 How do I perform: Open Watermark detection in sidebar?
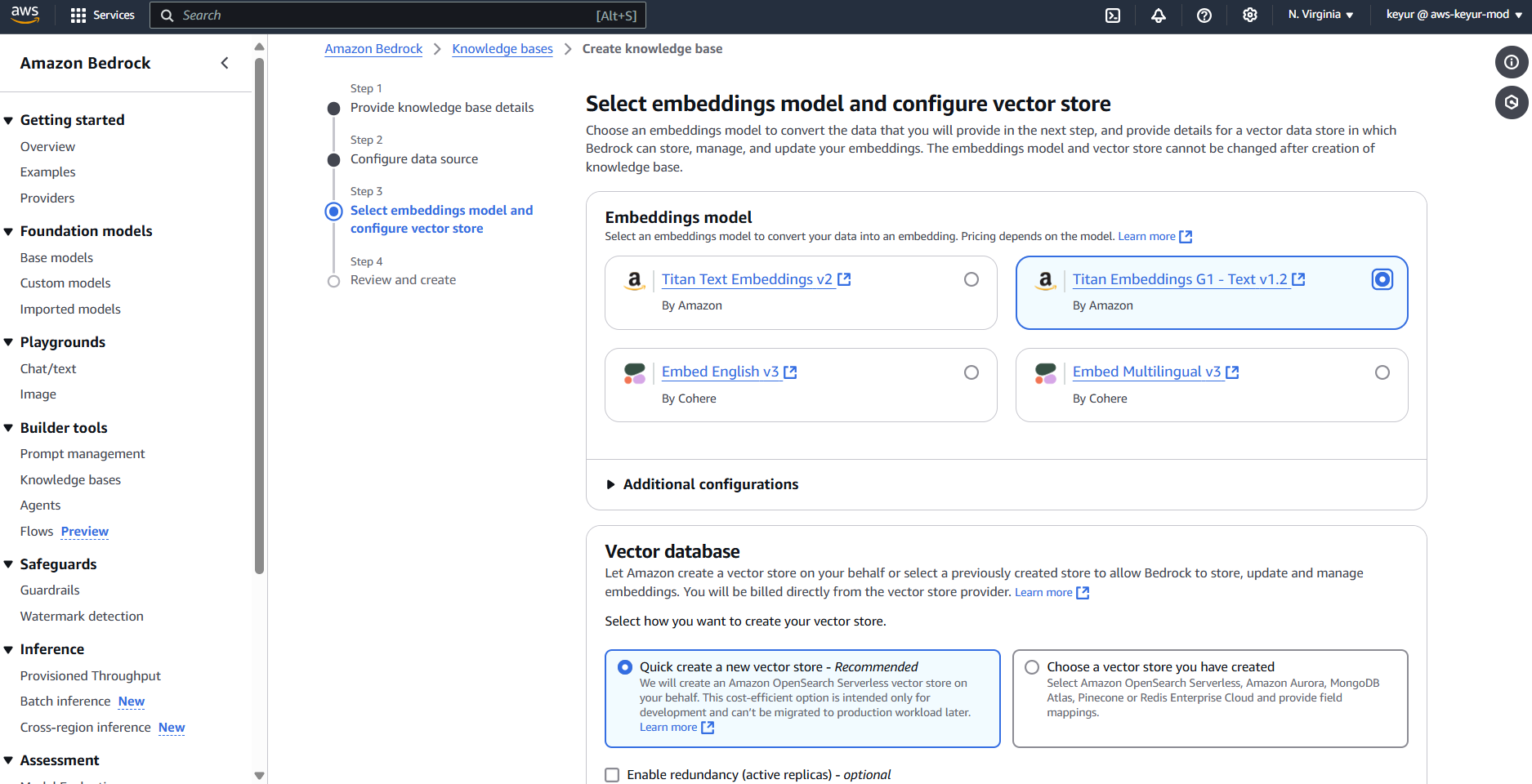coord(82,617)
